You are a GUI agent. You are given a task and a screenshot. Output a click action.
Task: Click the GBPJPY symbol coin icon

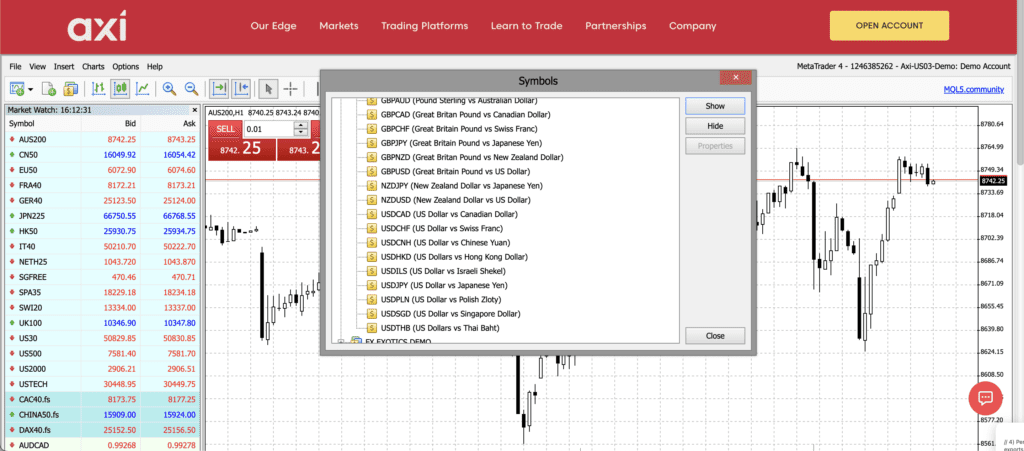(x=372, y=143)
